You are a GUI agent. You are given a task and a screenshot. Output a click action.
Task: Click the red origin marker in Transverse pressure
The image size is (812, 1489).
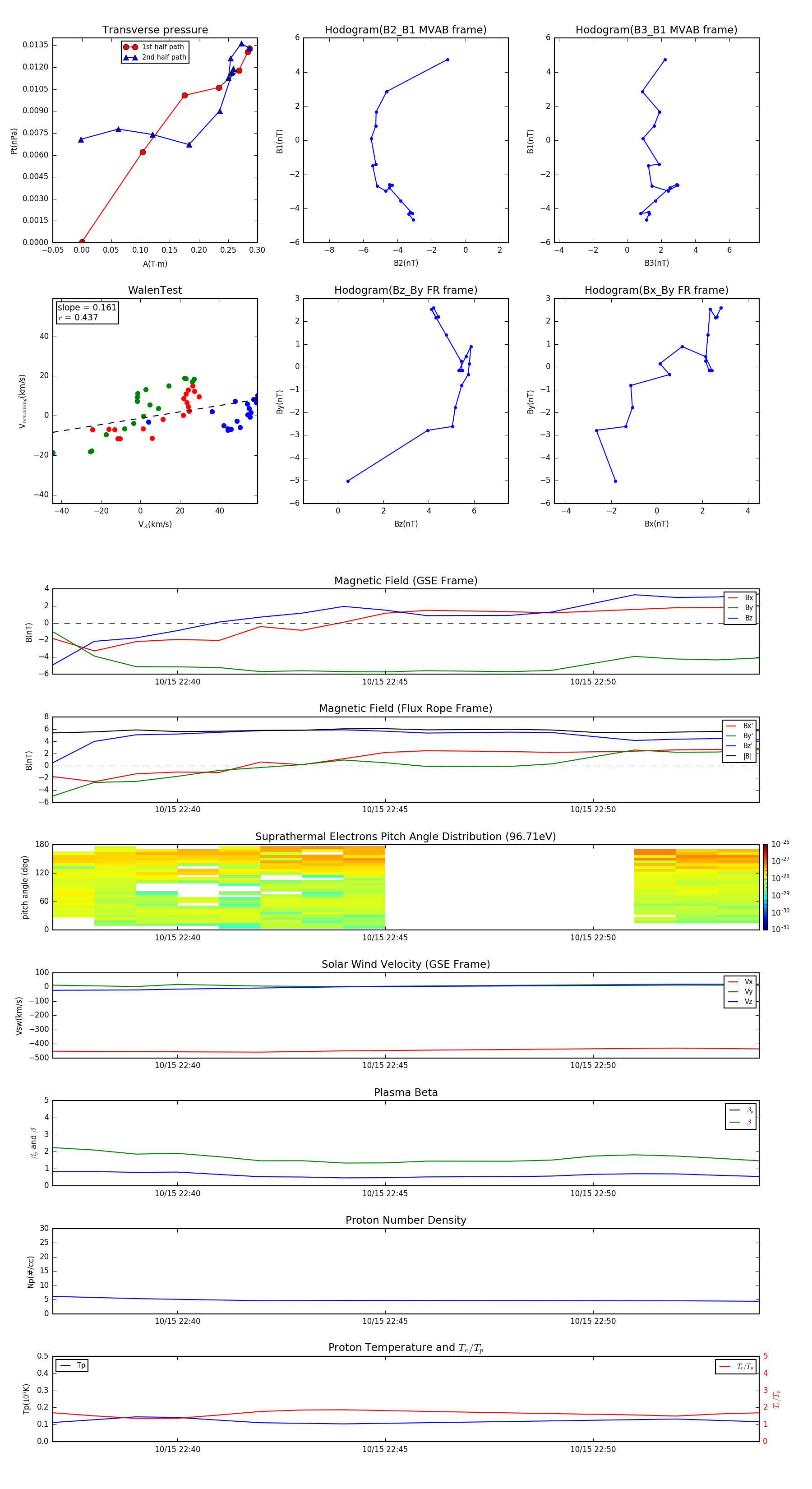pos(82,242)
